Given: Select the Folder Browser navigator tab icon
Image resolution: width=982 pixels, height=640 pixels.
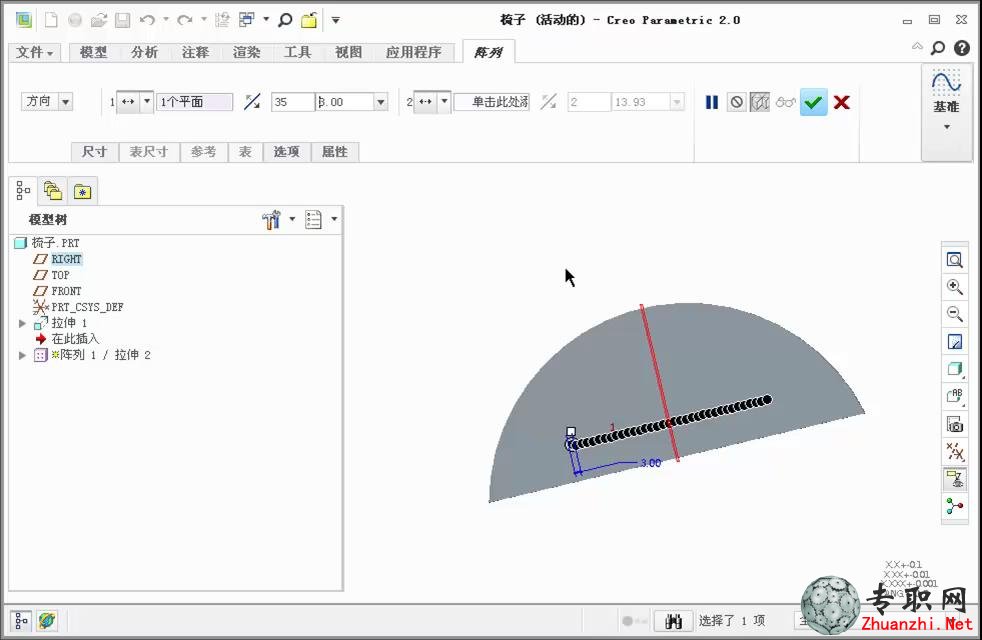Looking at the screenshot, I should point(53,191).
